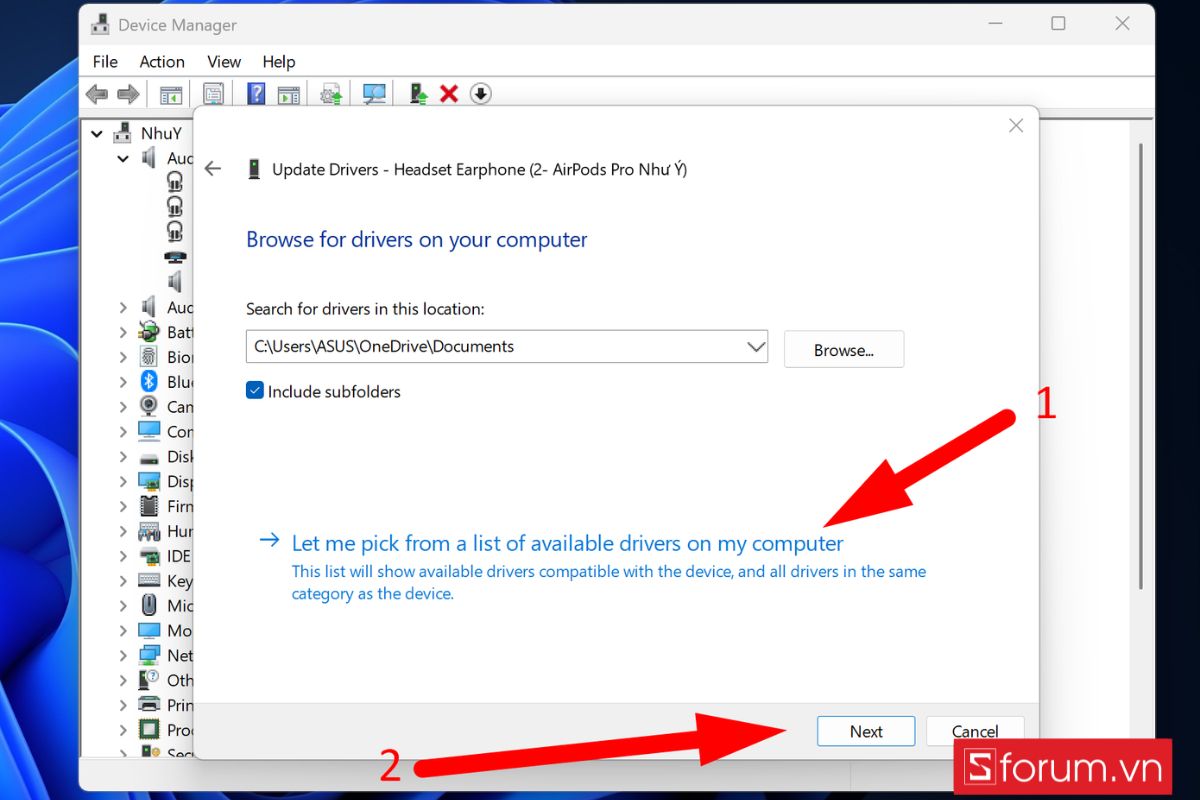Viewport: 1200px width, 800px height.
Task: Click the Browse... button
Action: (x=844, y=350)
